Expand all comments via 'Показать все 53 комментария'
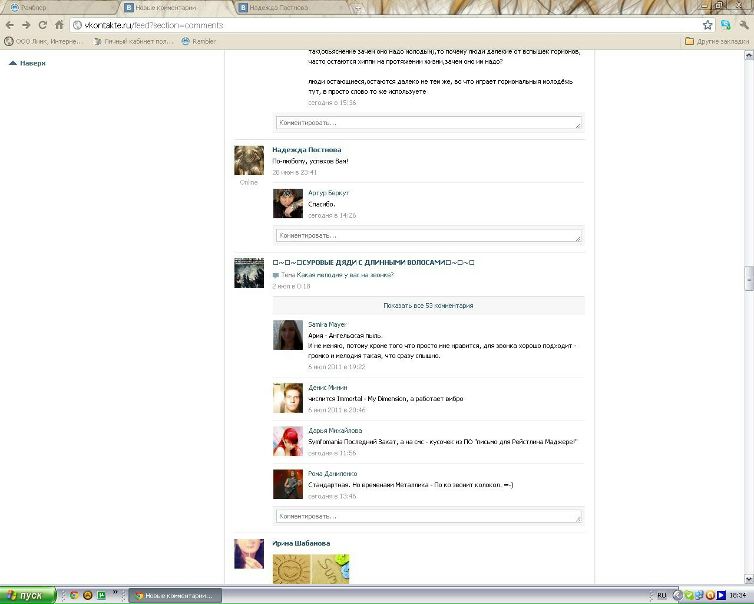The image size is (754, 604). pyautogui.click(x=428, y=305)
